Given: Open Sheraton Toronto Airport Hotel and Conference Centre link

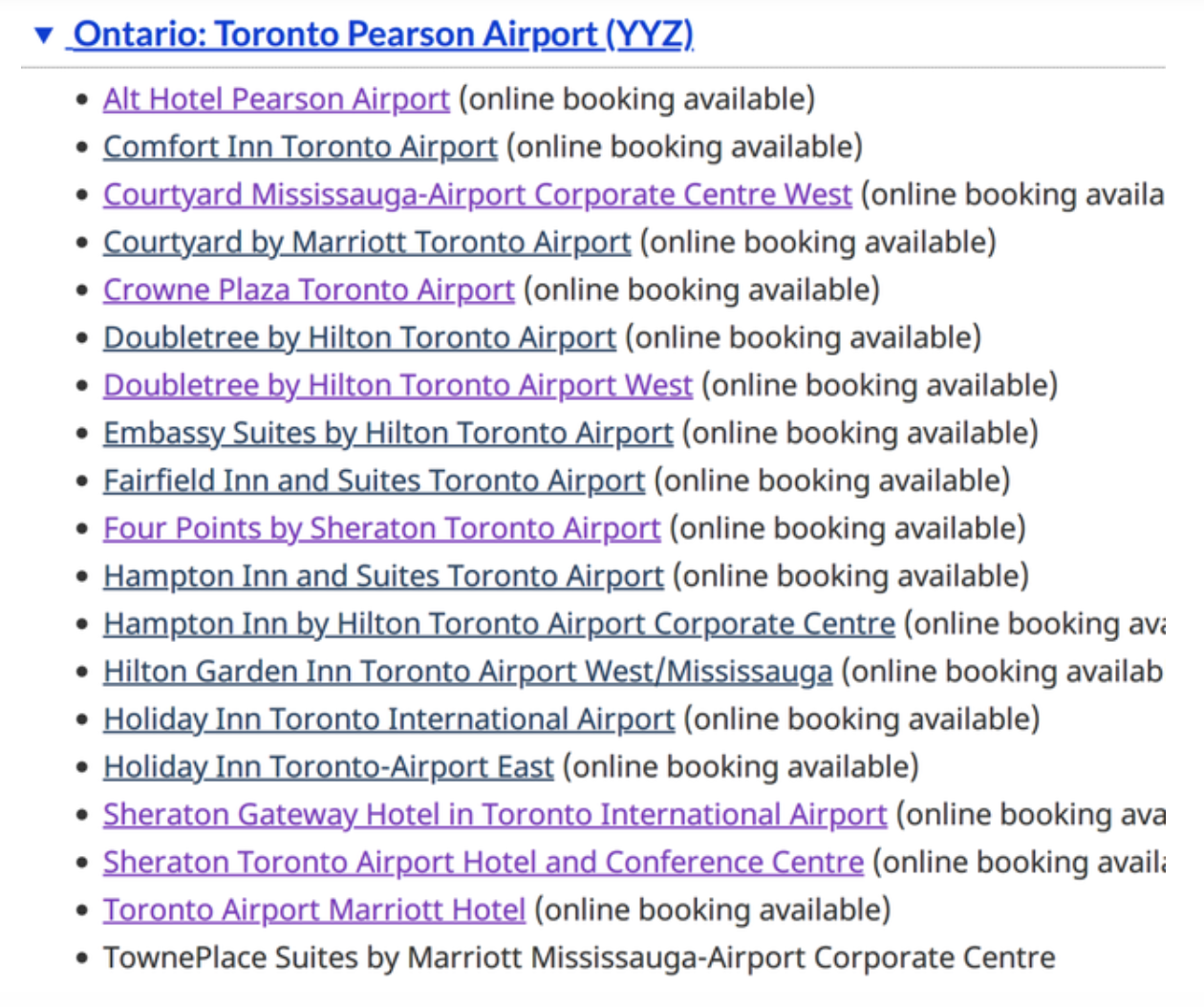Looking at the screenshot, I should tap(484, 863).
